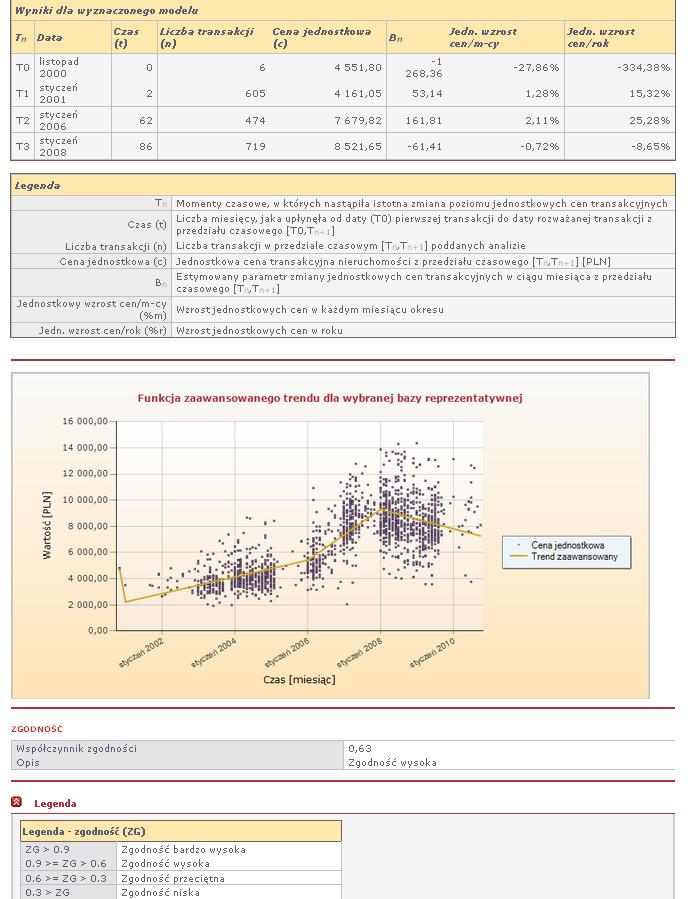Click the 'Zgodność wysoka' description value

(x=392, y=763)
